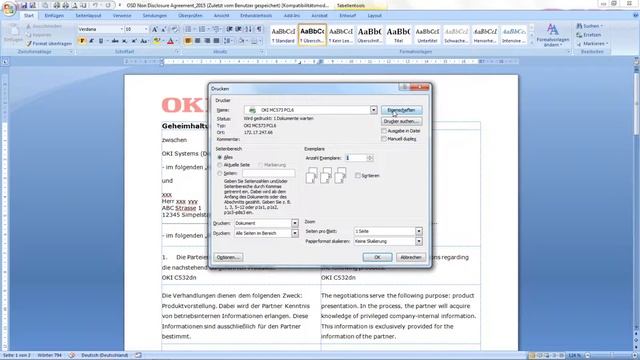Click the Anzahl Exemplare spinner arrows
The width and height of the screenshot is (640, 360).
[x=370, y=158]
